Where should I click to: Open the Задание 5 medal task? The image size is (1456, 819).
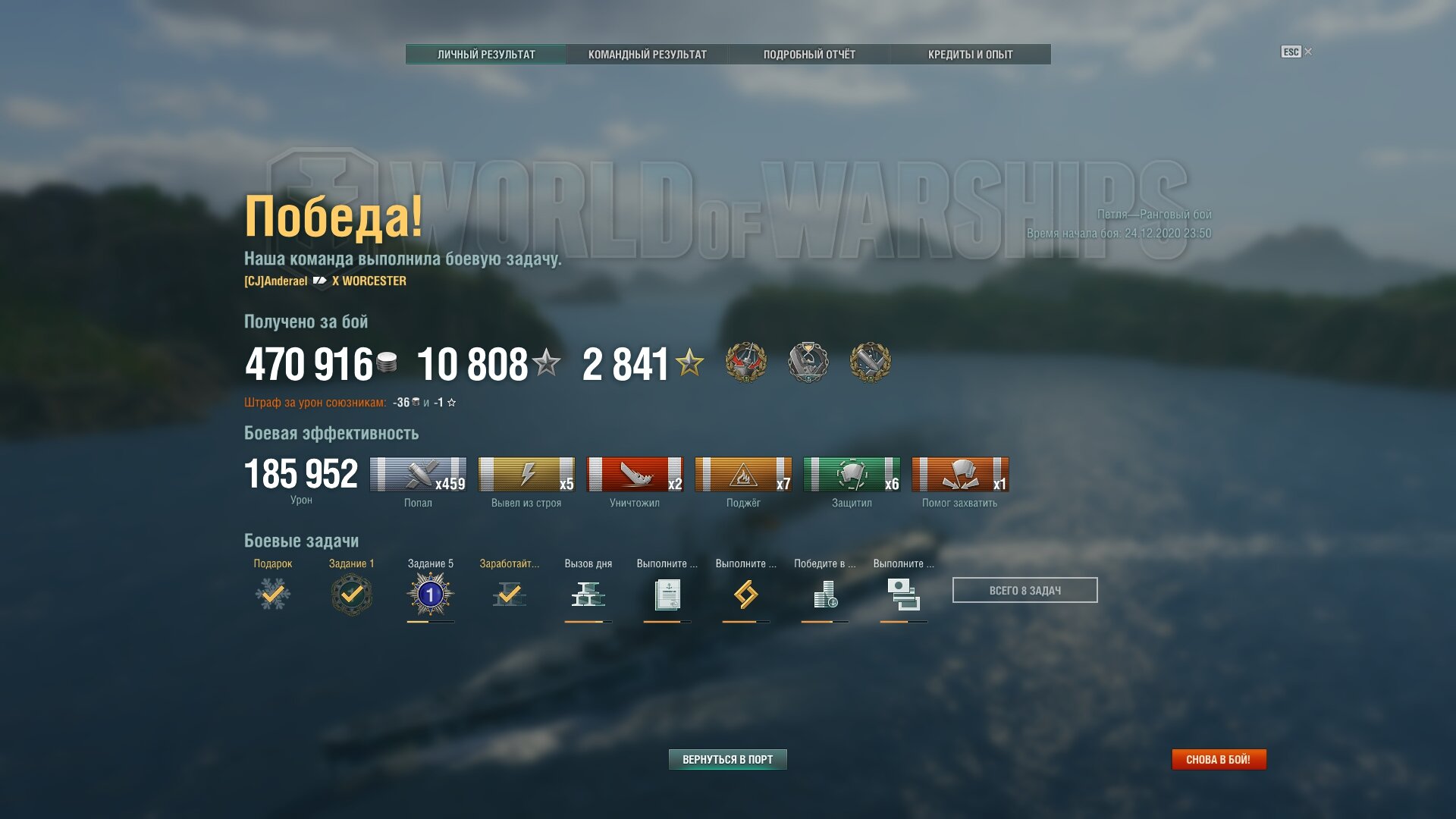431,595
